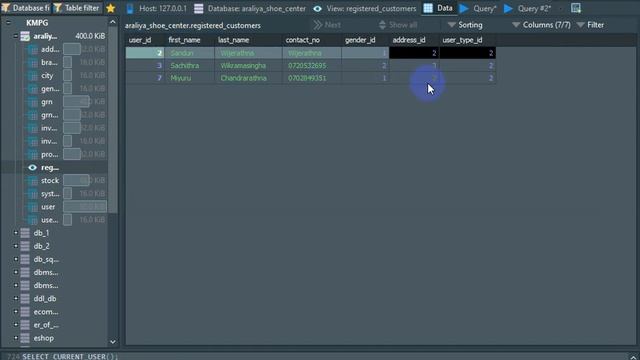Open the Filter panel

[x=590, y=25]
